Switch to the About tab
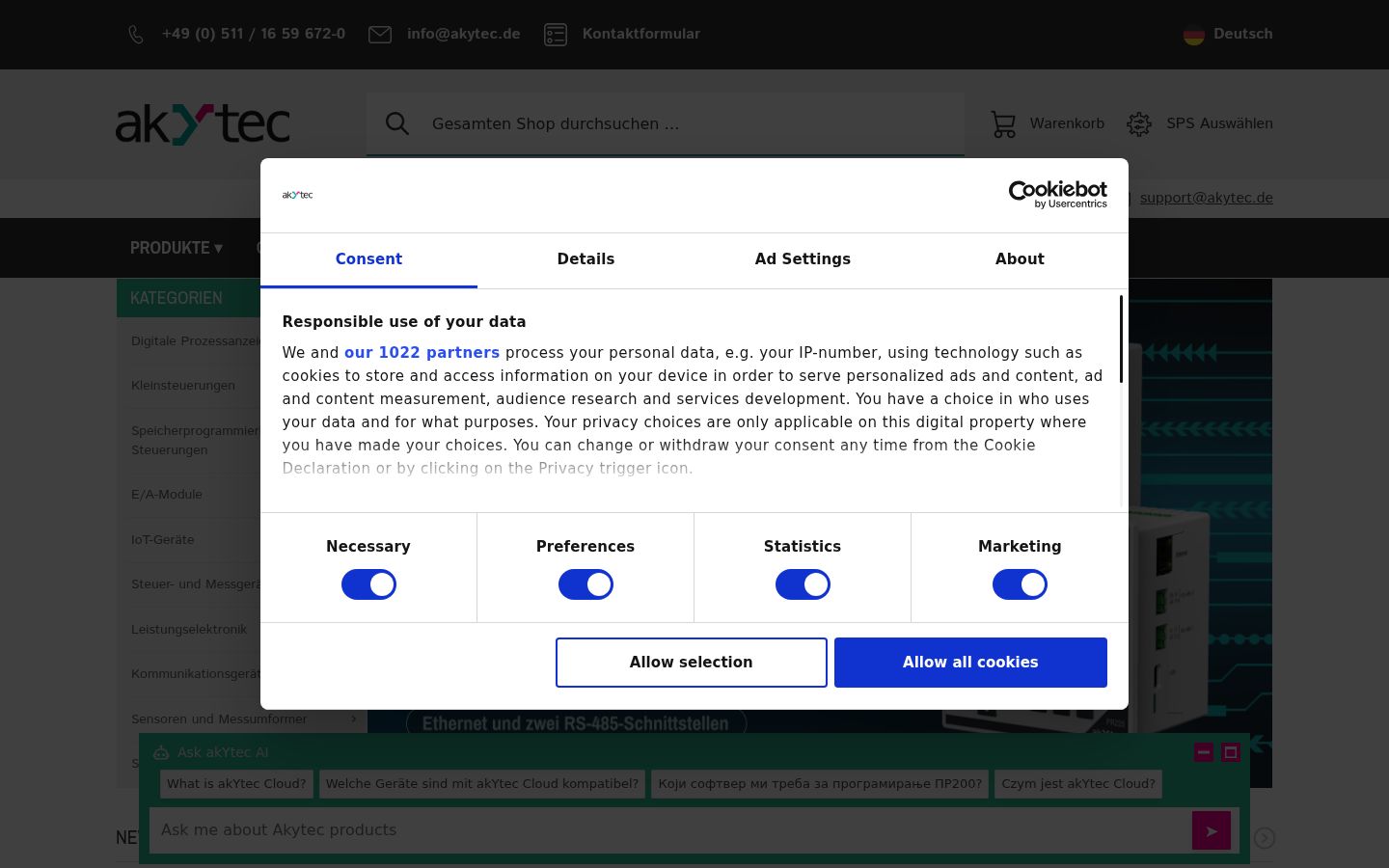 1020,259
